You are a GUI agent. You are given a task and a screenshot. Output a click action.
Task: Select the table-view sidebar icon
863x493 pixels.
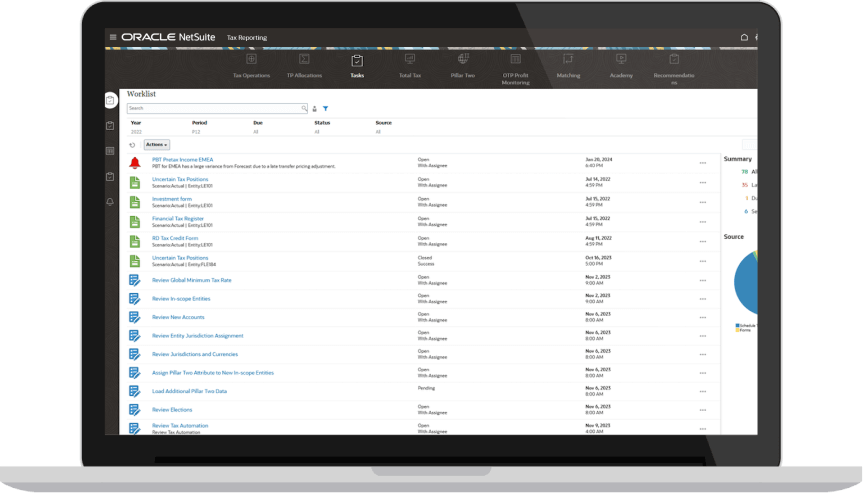coord(110,151)
